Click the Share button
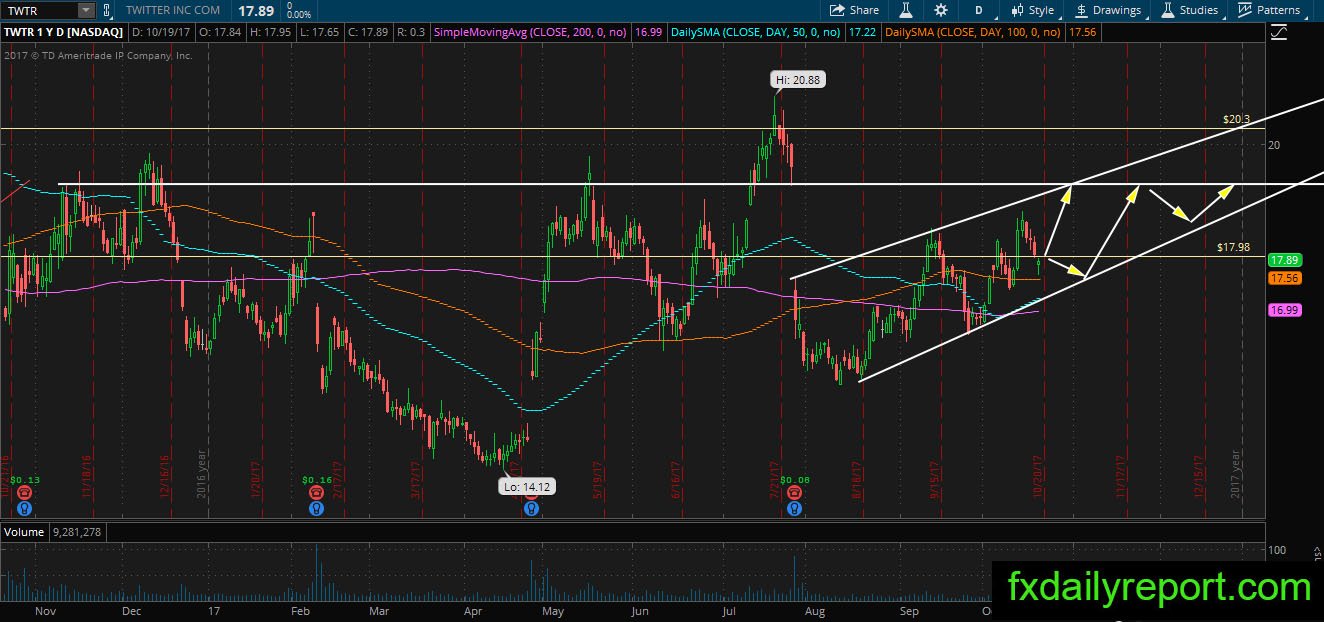Viewport: 1324px width, 622px height. (x=855, y=10)
